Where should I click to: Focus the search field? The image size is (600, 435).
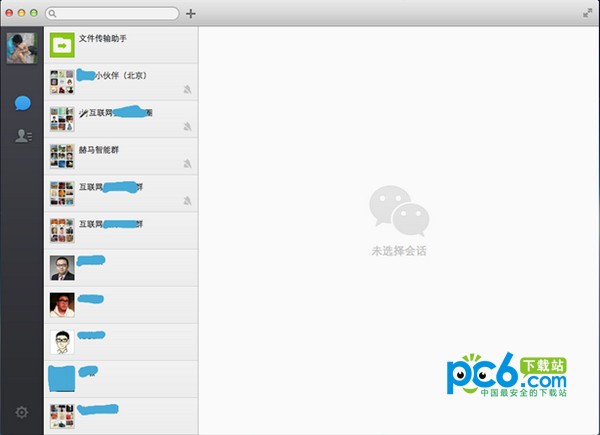point(112,13)
